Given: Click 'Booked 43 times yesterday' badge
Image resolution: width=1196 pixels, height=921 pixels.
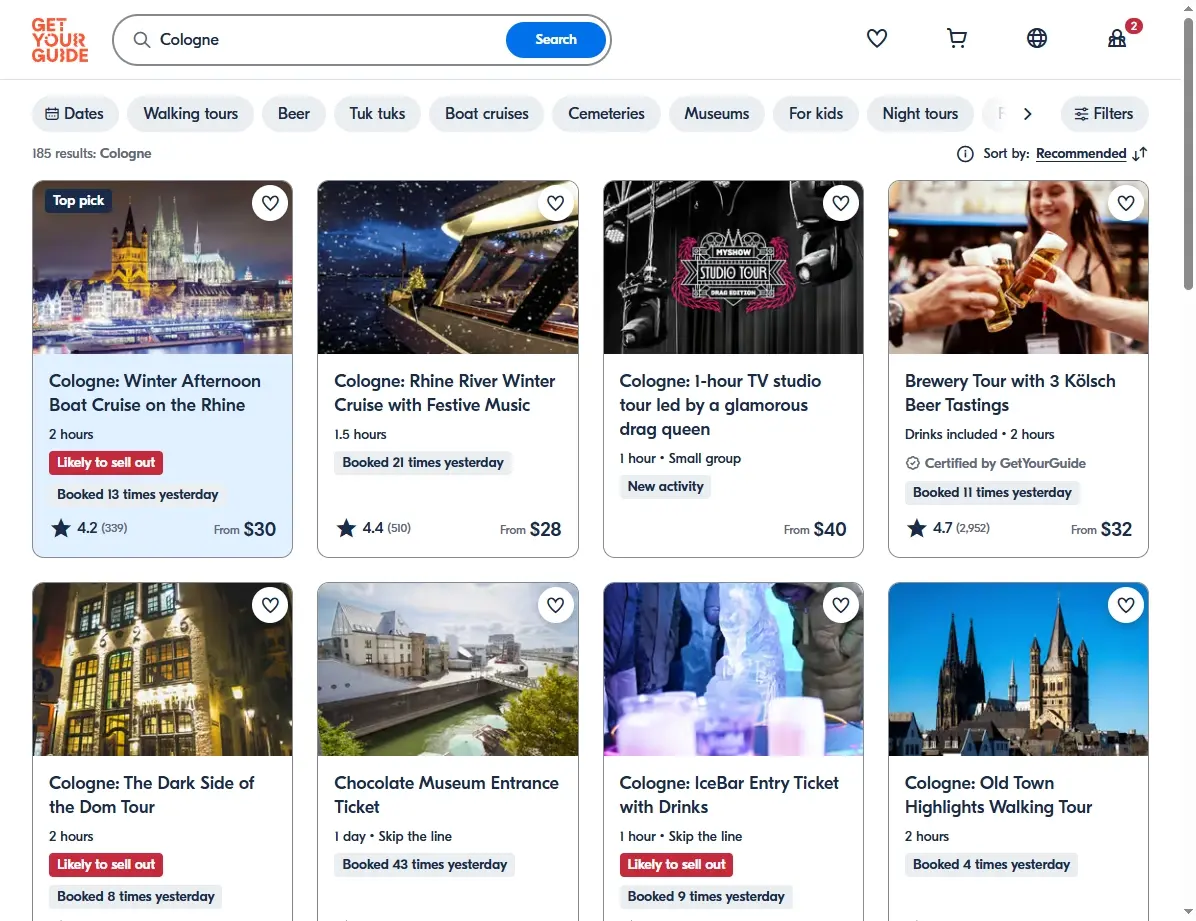Looking at the screenshot, I should point(425,865).
